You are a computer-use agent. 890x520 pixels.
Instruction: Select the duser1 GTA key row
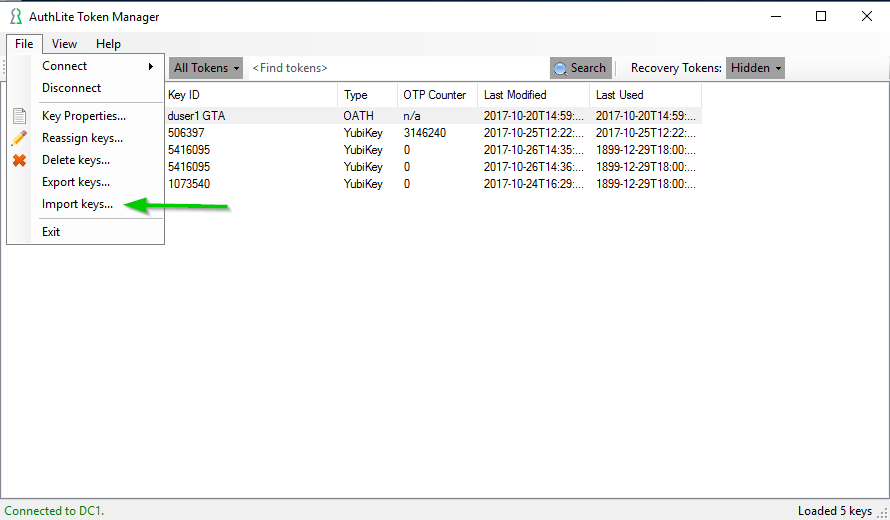pos(433,116)
